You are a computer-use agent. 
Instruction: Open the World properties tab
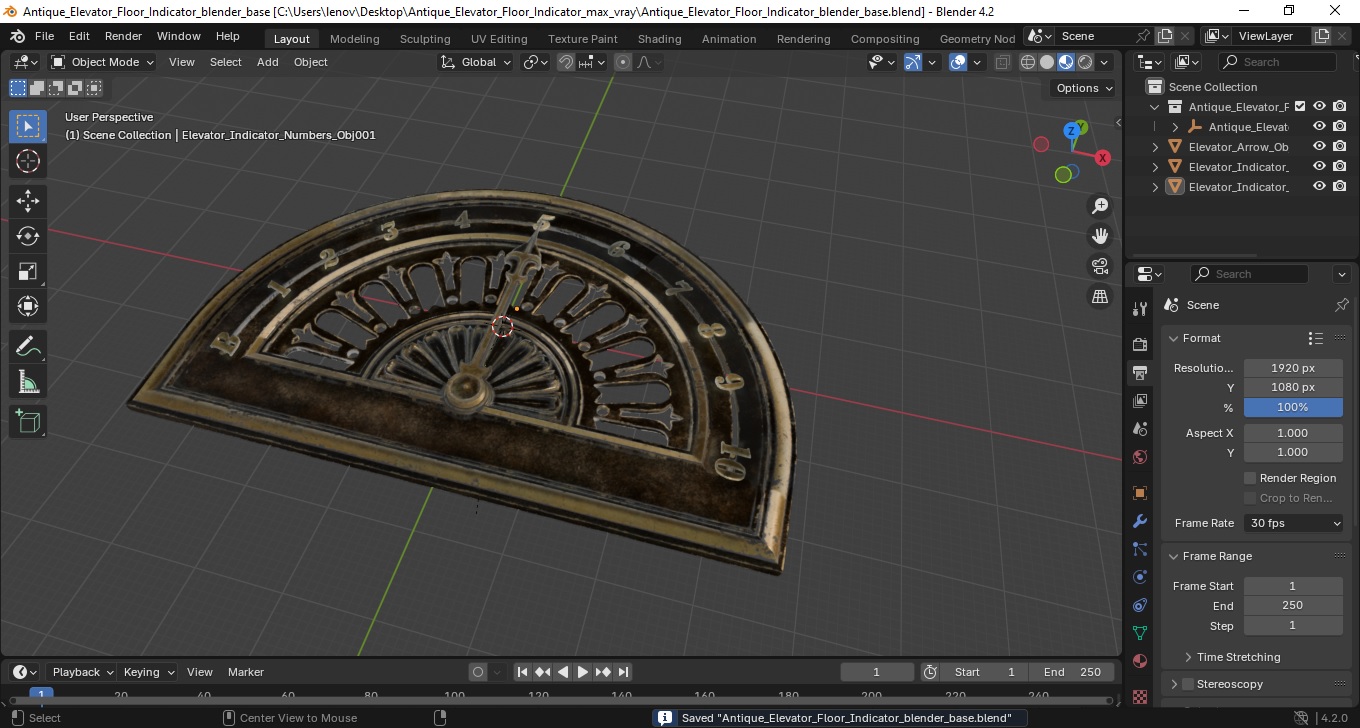[x=1139, y=457]
